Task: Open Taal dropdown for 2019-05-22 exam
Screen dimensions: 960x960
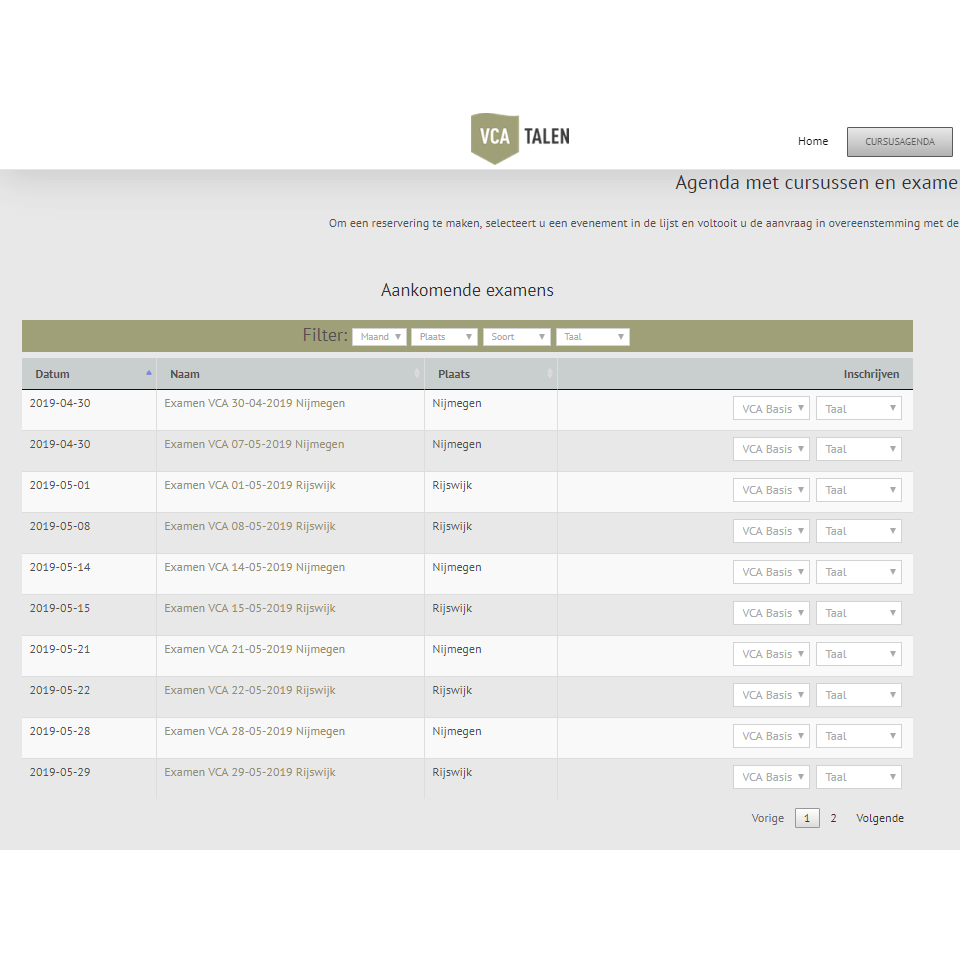Action: 858,695
